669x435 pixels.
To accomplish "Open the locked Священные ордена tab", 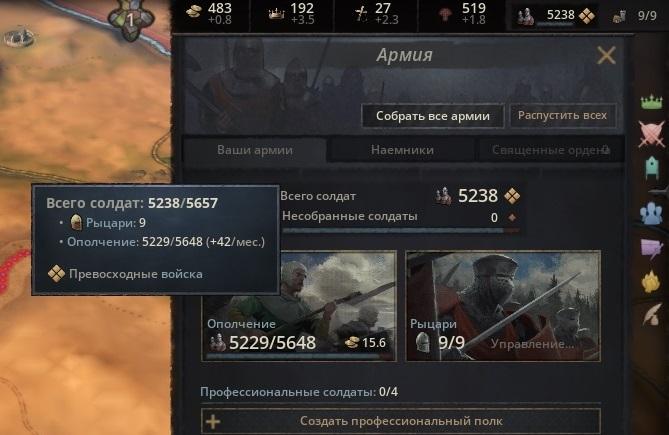I will point(550,150).
